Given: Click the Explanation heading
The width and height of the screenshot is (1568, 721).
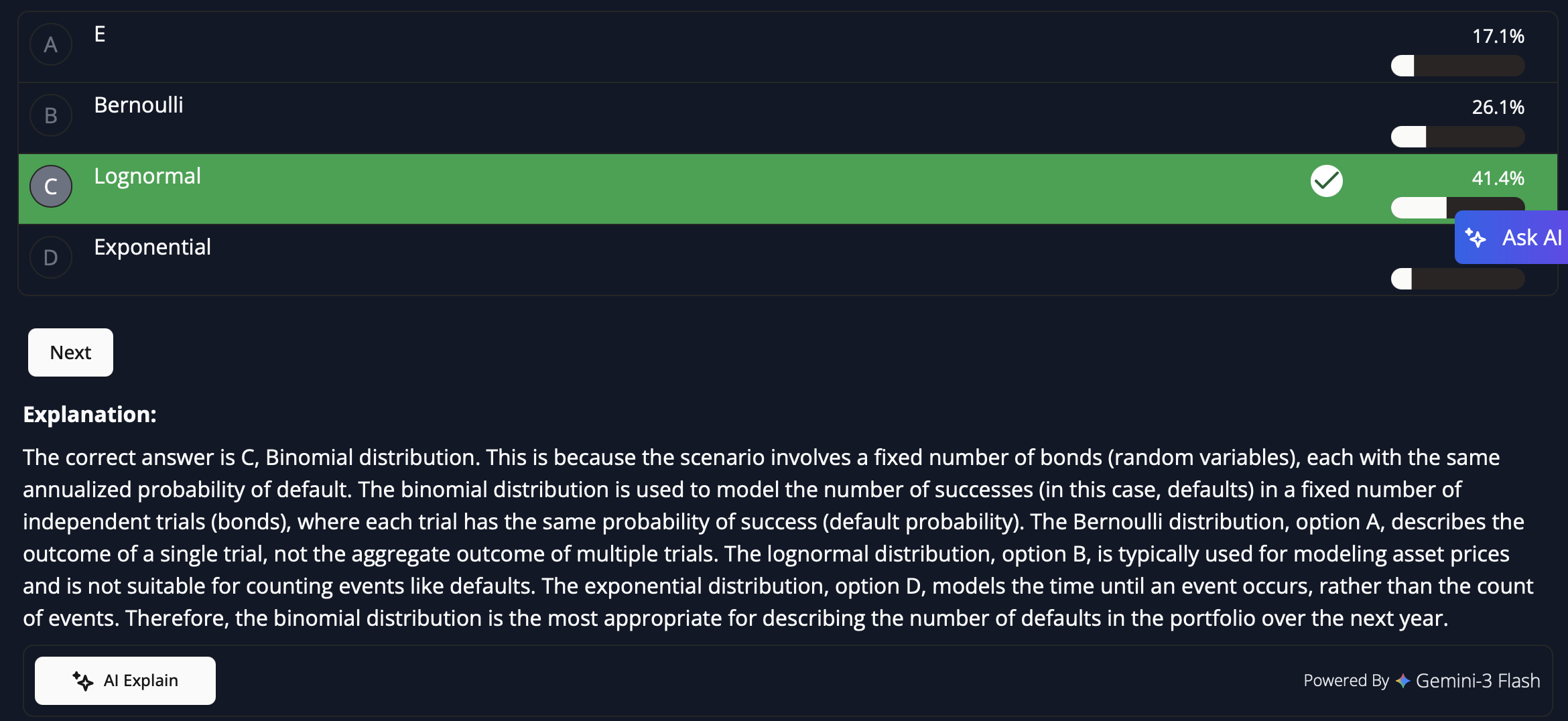Looking at the screenshot, I should pos(90,415).
